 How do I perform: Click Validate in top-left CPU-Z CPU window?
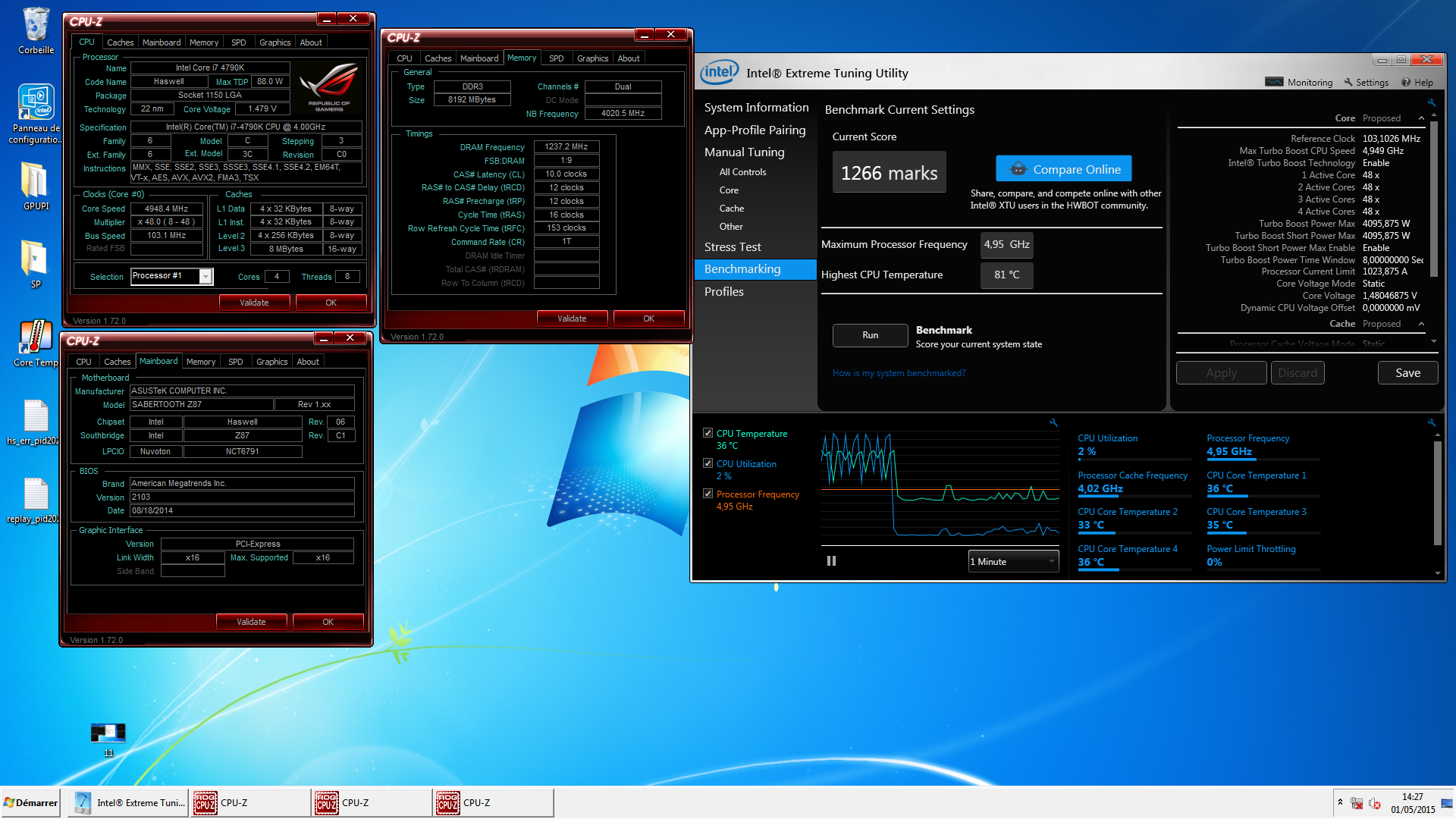tap(254, 303)
